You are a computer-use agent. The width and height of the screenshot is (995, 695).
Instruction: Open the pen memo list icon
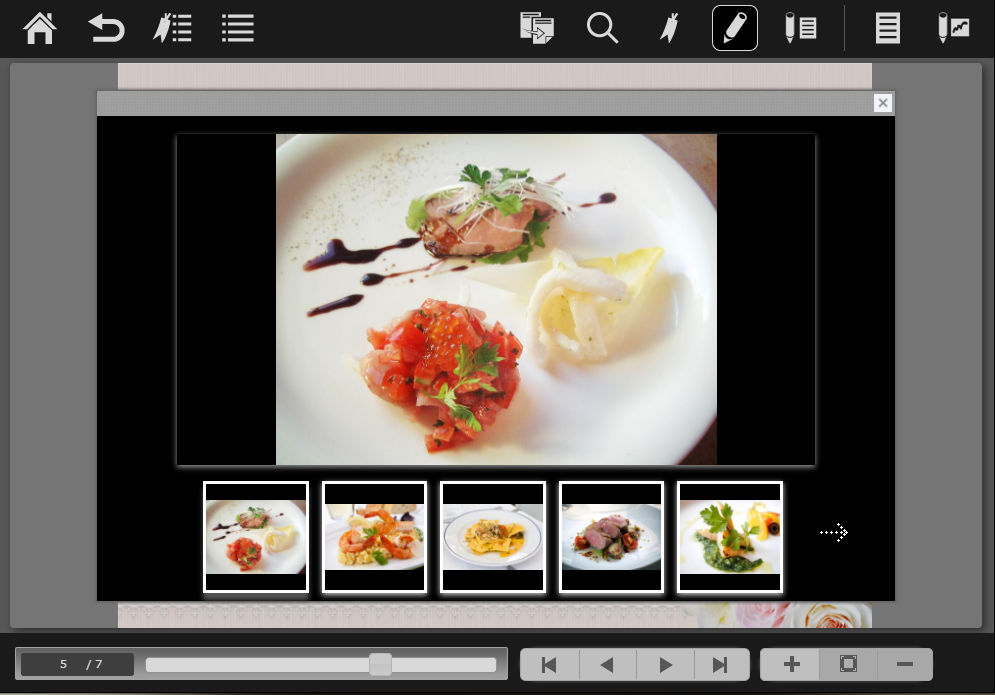pos(800,28)
